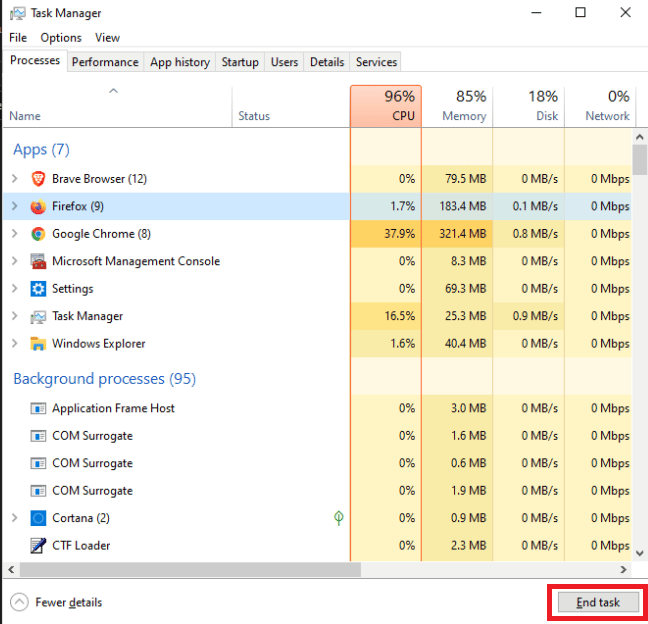The image size is (648, 624).
Task: Select the CTF Loader process name
Action: pyautogui.click(x=81, y=545)
